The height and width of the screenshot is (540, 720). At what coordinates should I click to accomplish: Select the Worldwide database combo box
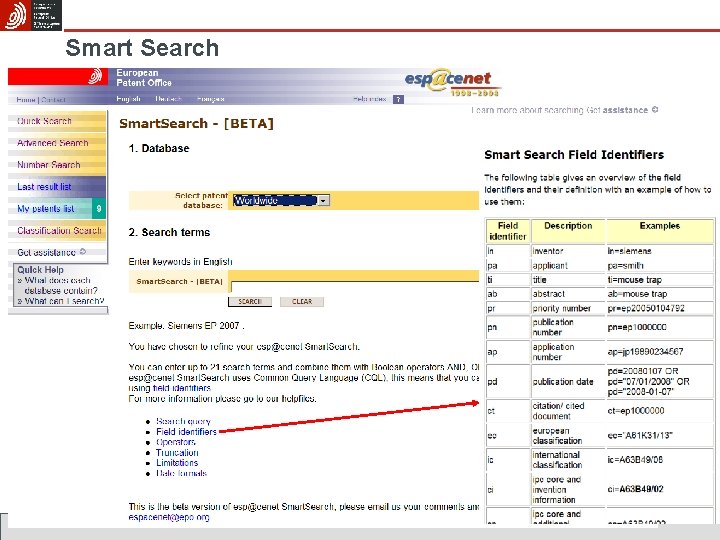[x=281, y=201]
